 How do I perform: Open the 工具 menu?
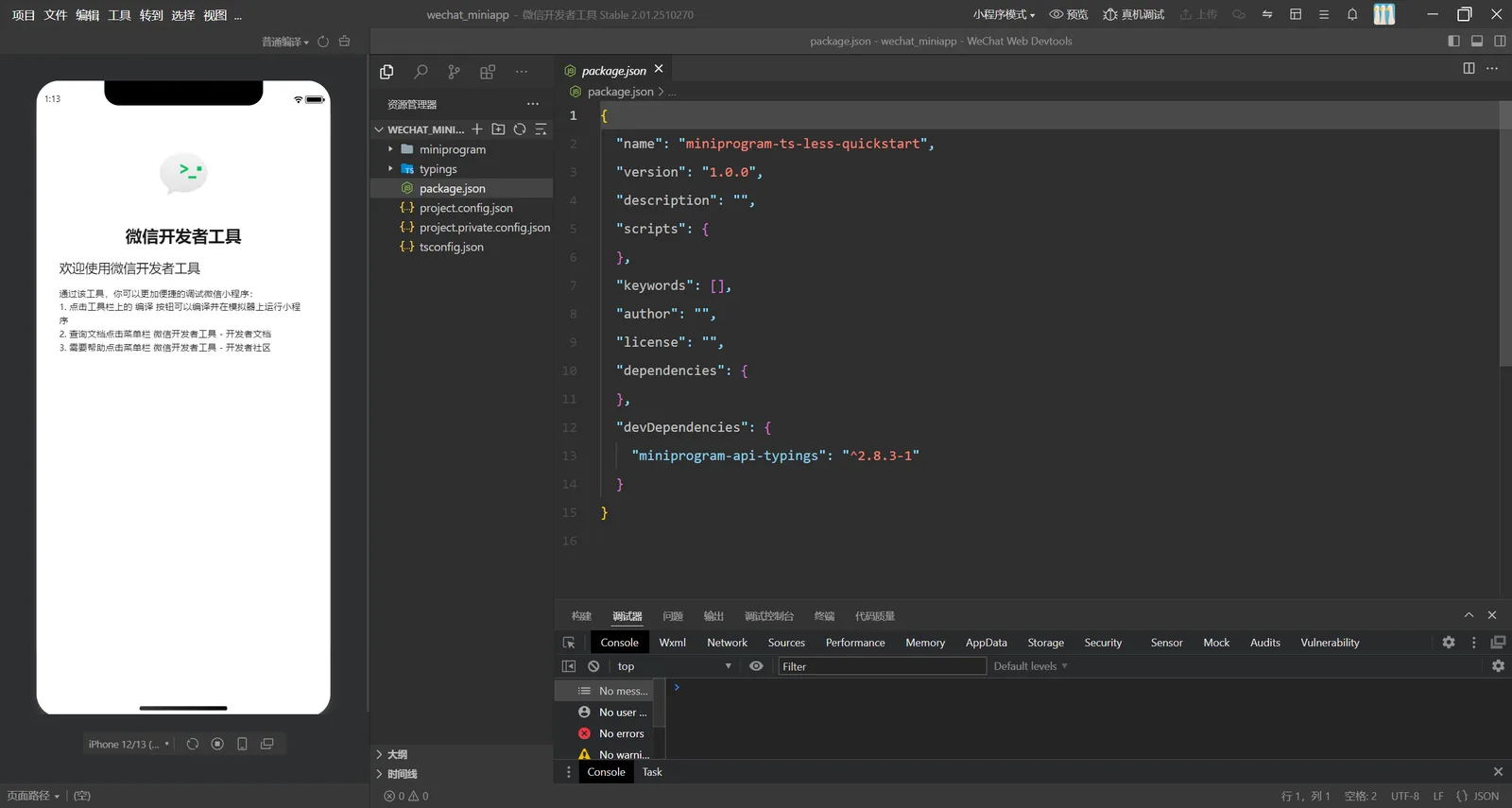(x=120, y=14)
